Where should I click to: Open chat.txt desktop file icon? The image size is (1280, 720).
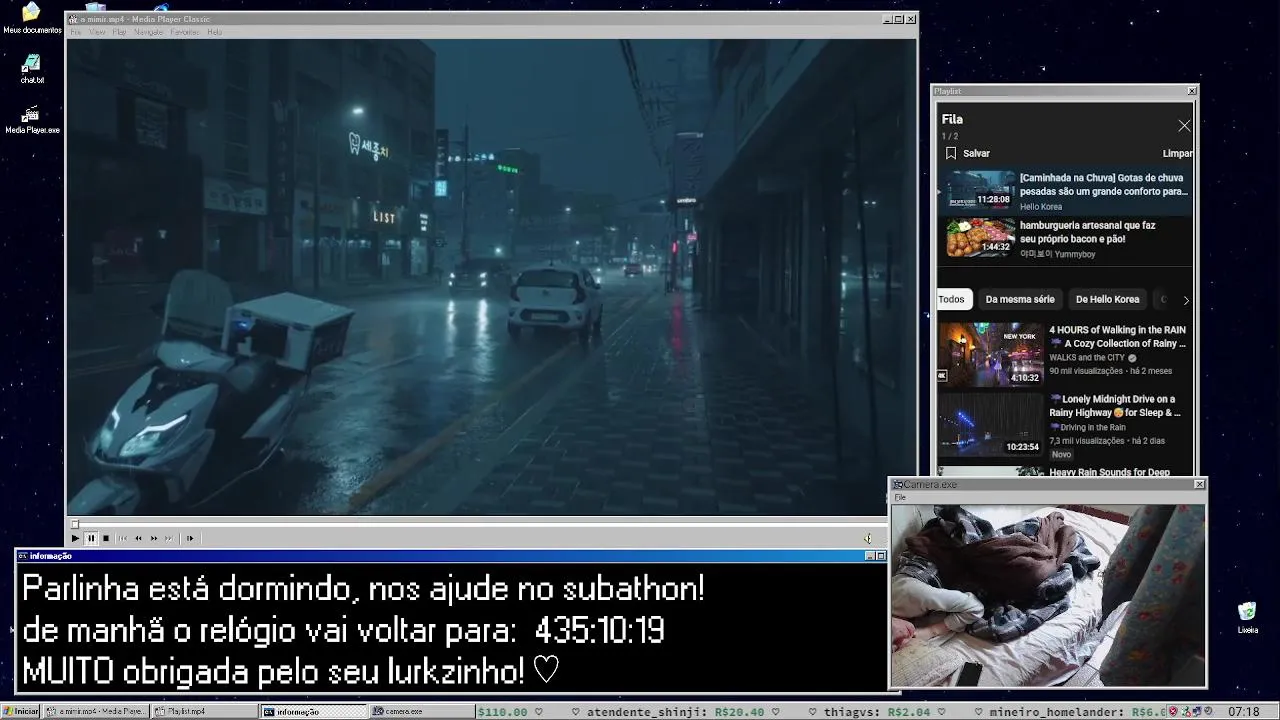(32, 69)
